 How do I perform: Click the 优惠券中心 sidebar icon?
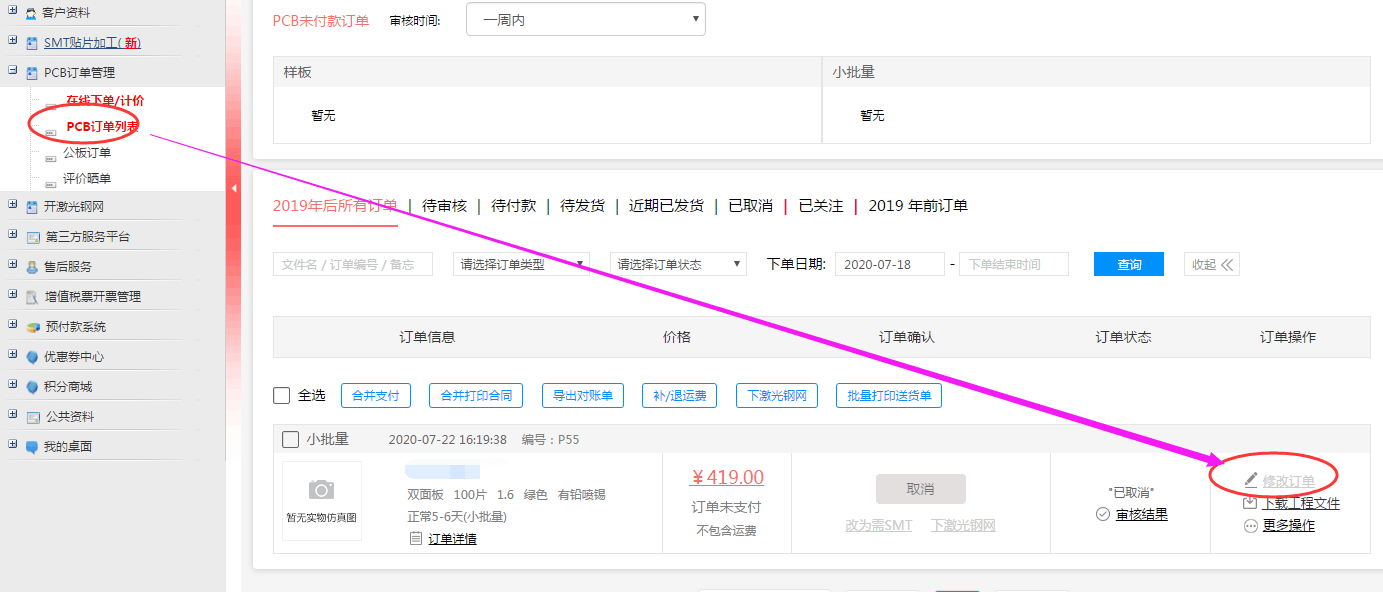(33, 357)
